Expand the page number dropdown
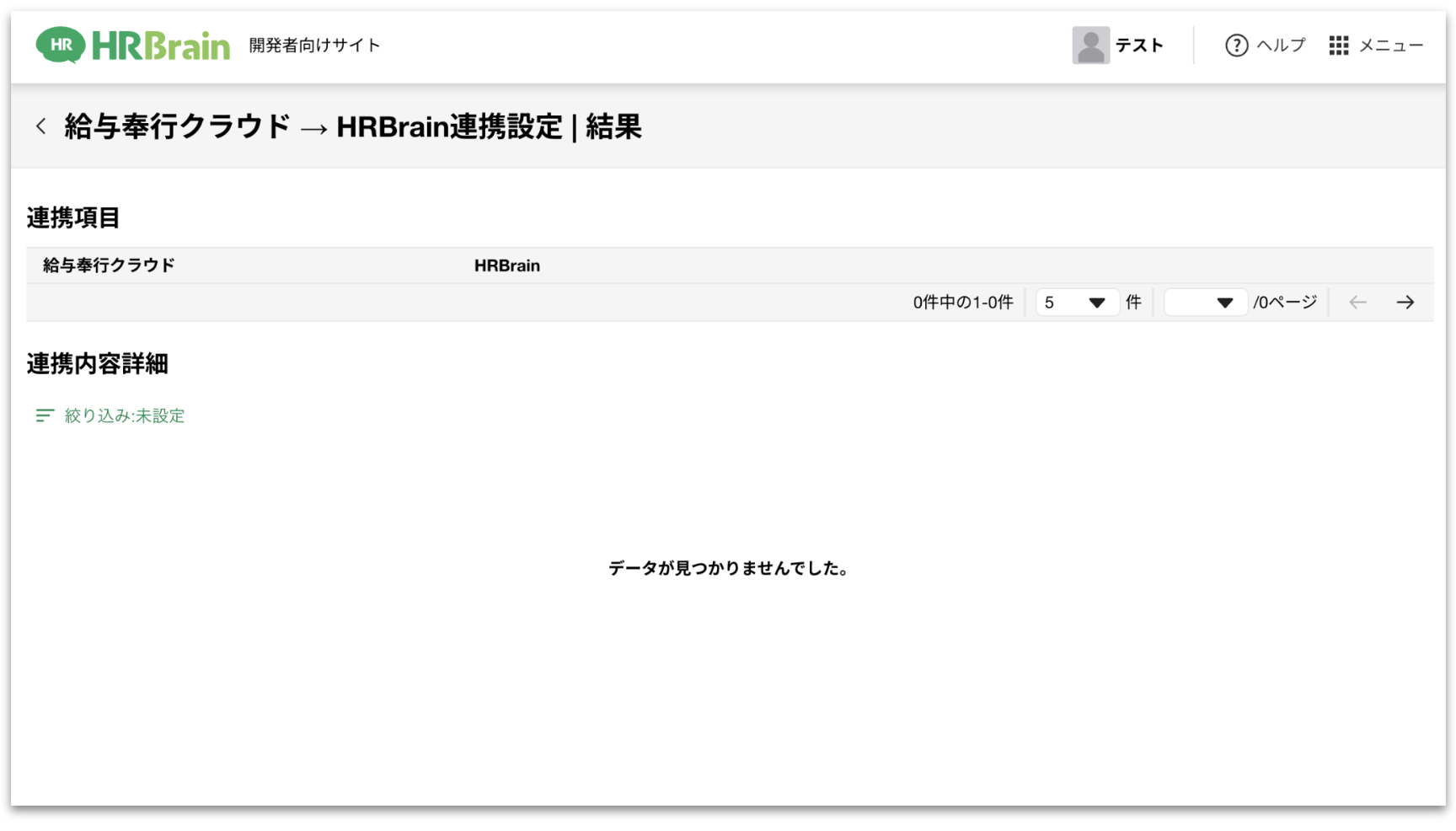The image size is (1456, 831). coord(1205,303)
